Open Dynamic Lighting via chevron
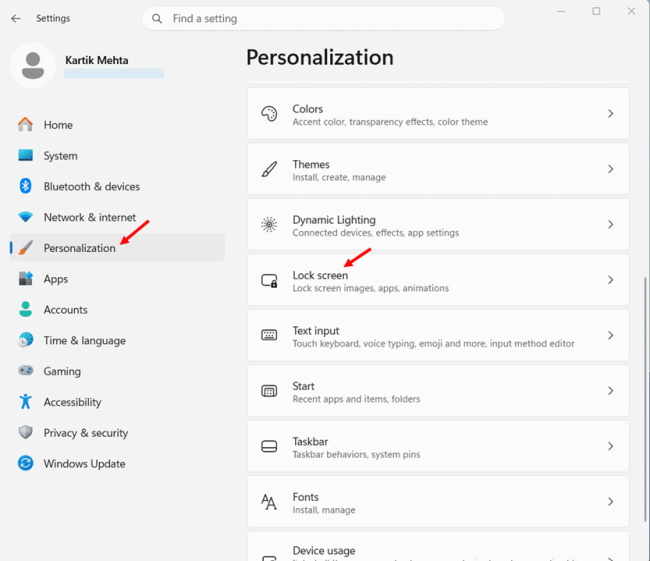The width and height of the screenshot is (650, 561). 610,225
